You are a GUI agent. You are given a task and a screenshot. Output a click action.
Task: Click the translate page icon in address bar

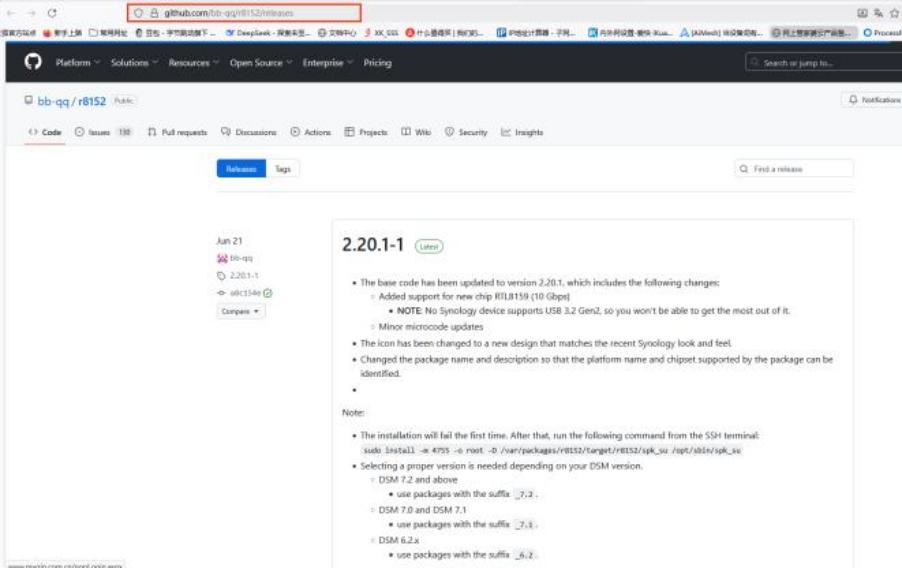point(878,13)
